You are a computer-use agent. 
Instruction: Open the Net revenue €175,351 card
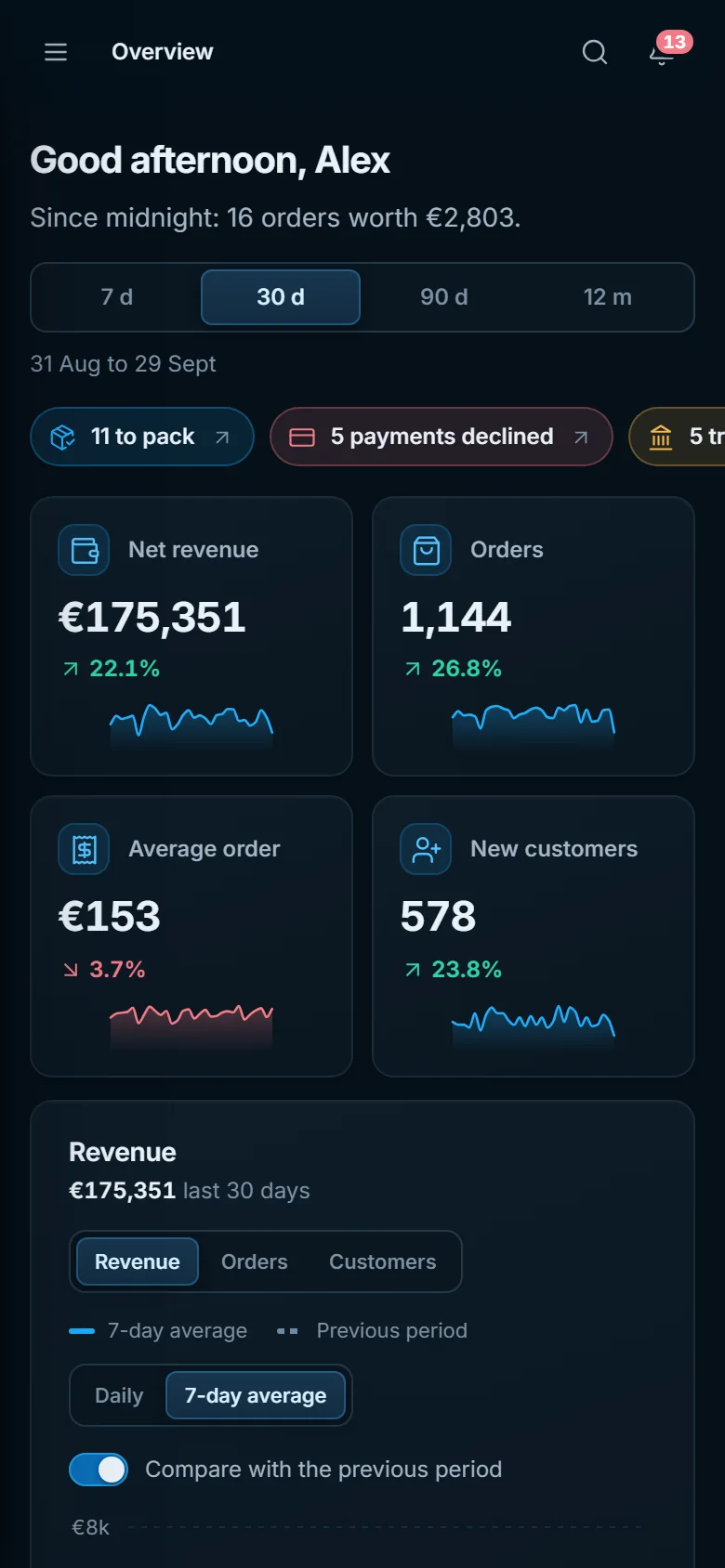tap(191, 636)
